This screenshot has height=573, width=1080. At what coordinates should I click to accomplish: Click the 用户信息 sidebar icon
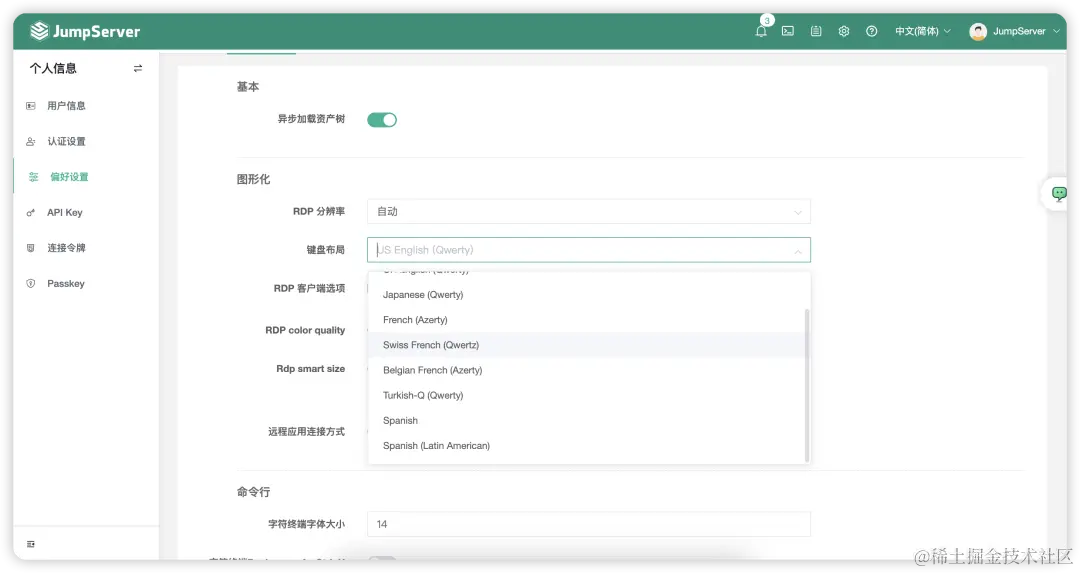pyautogui.click(x=30, y=105)
